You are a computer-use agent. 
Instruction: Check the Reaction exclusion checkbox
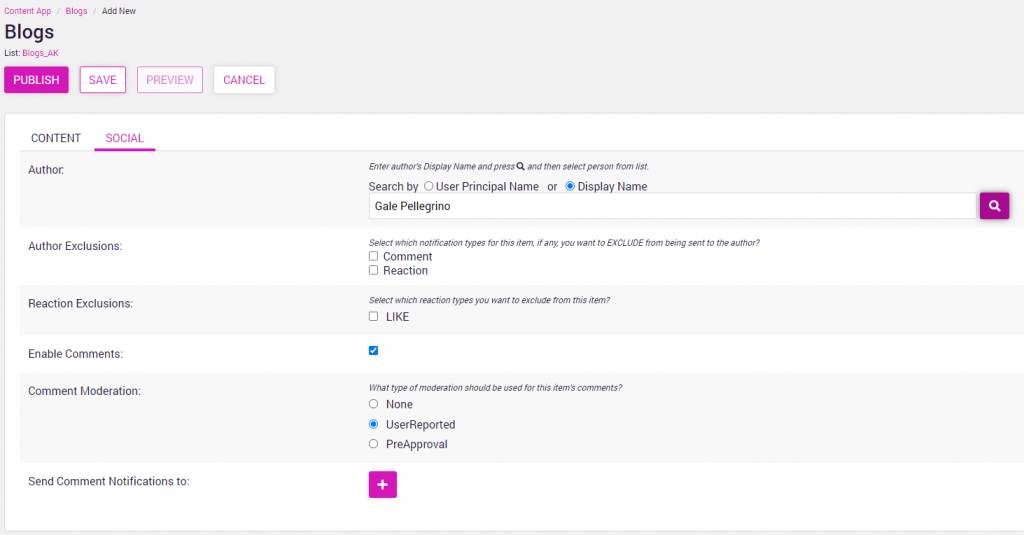pyautogui.click(x=373, y=270)
